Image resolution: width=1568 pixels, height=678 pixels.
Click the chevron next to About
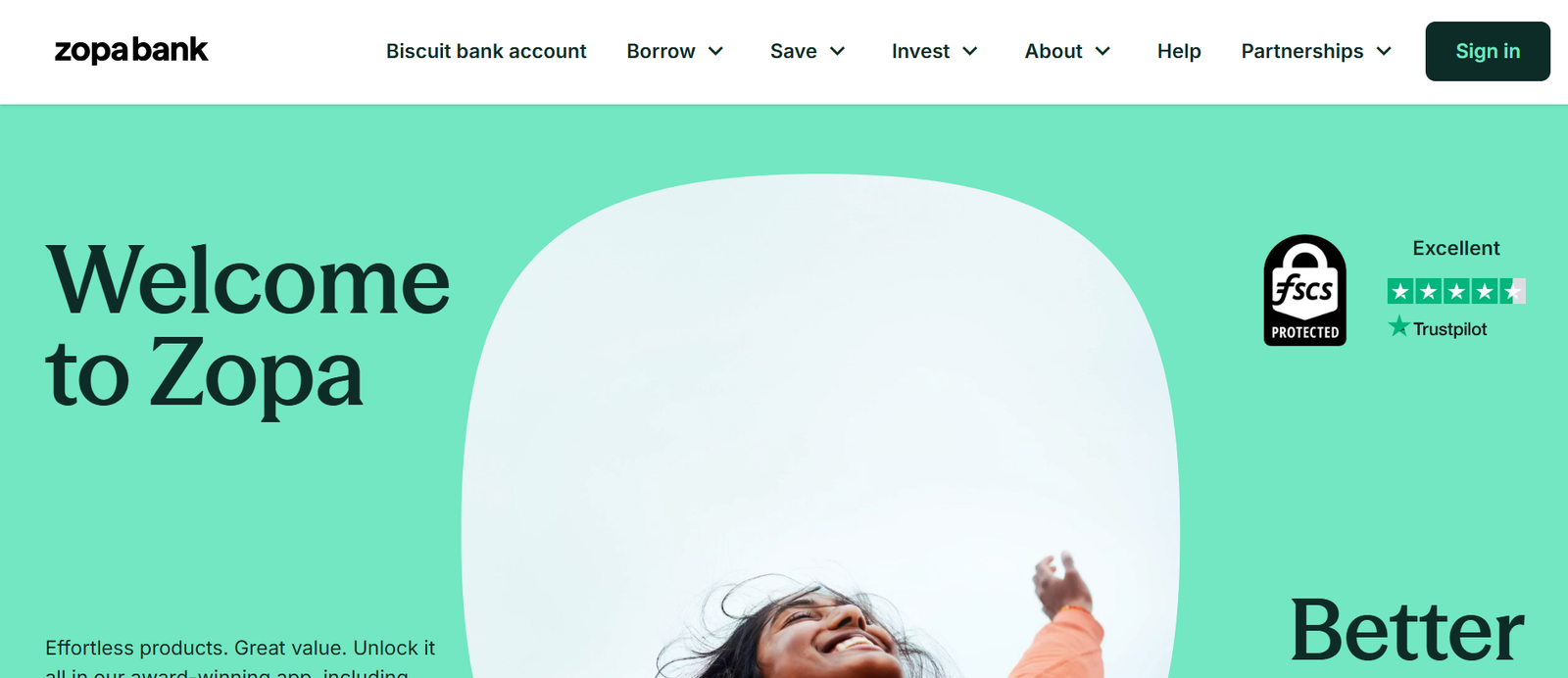[1102, 51]
